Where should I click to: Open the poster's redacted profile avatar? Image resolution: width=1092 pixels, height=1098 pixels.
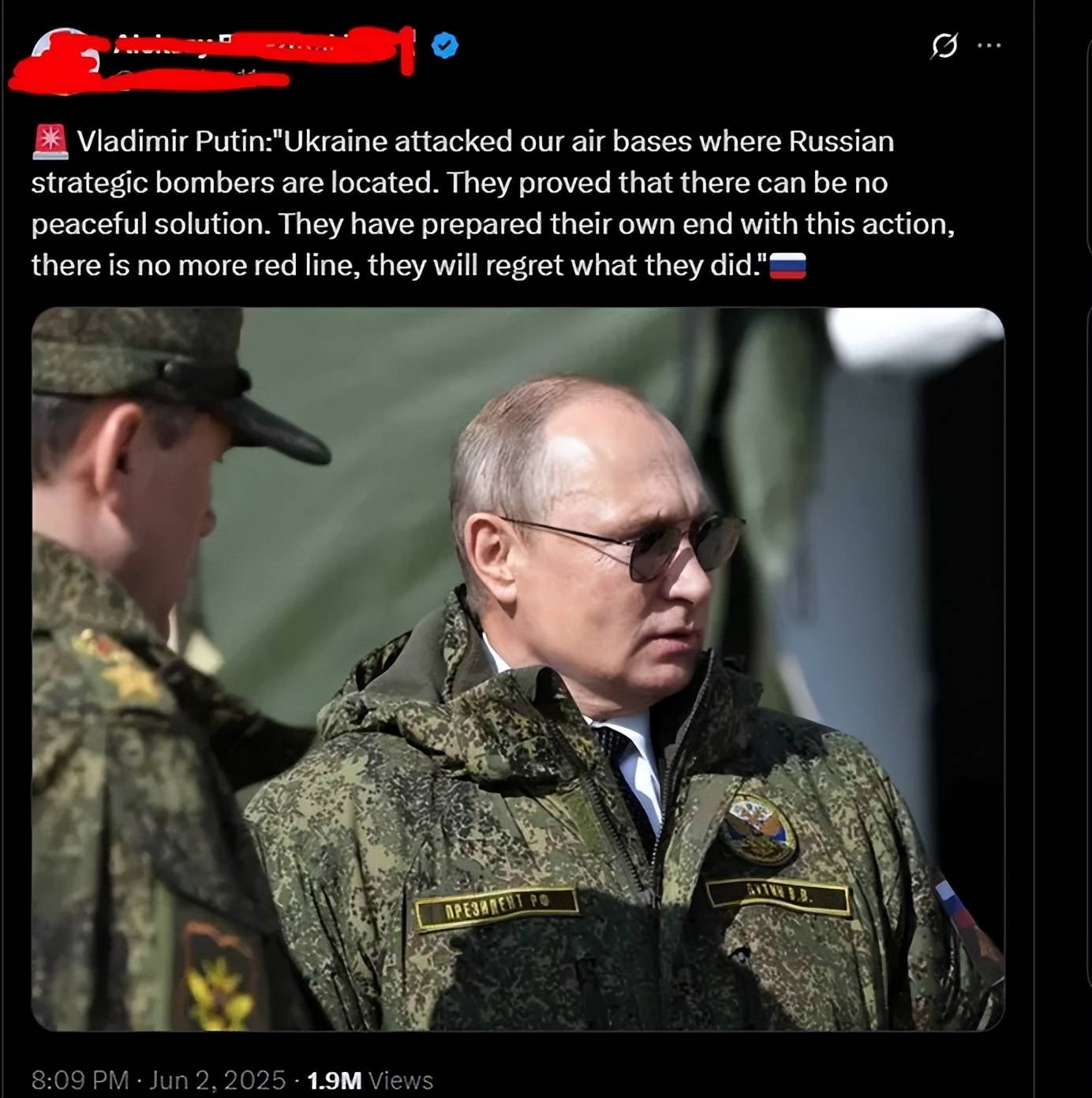62,59
